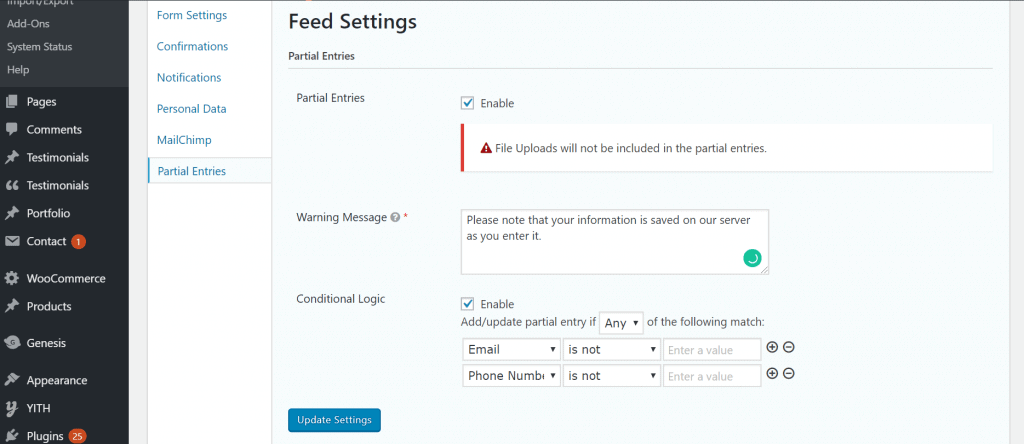
Task: Add a rule after the Email condition
Action: [772, 347]
